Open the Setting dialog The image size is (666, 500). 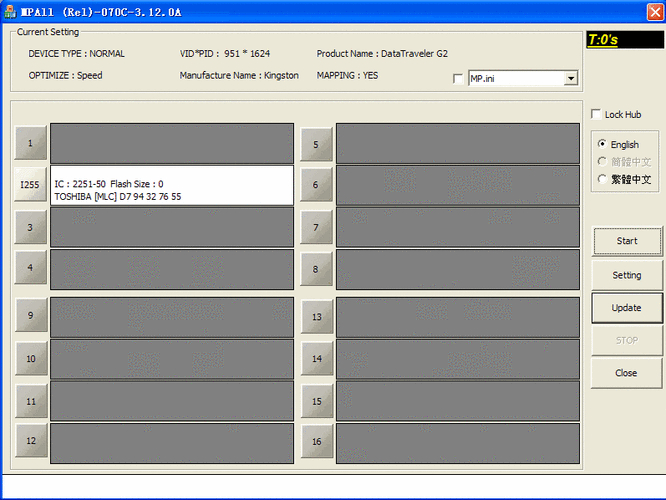tap(626, 275)
